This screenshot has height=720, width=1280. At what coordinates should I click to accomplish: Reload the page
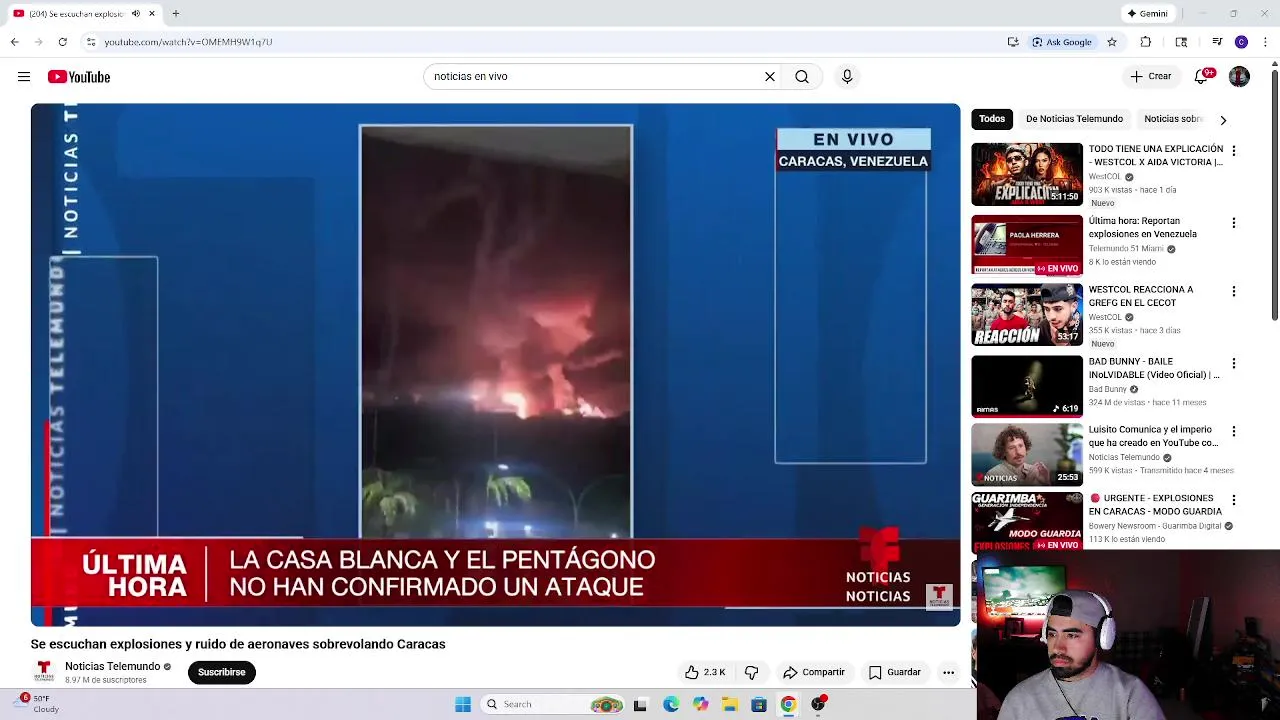click(x=62, y=42)
